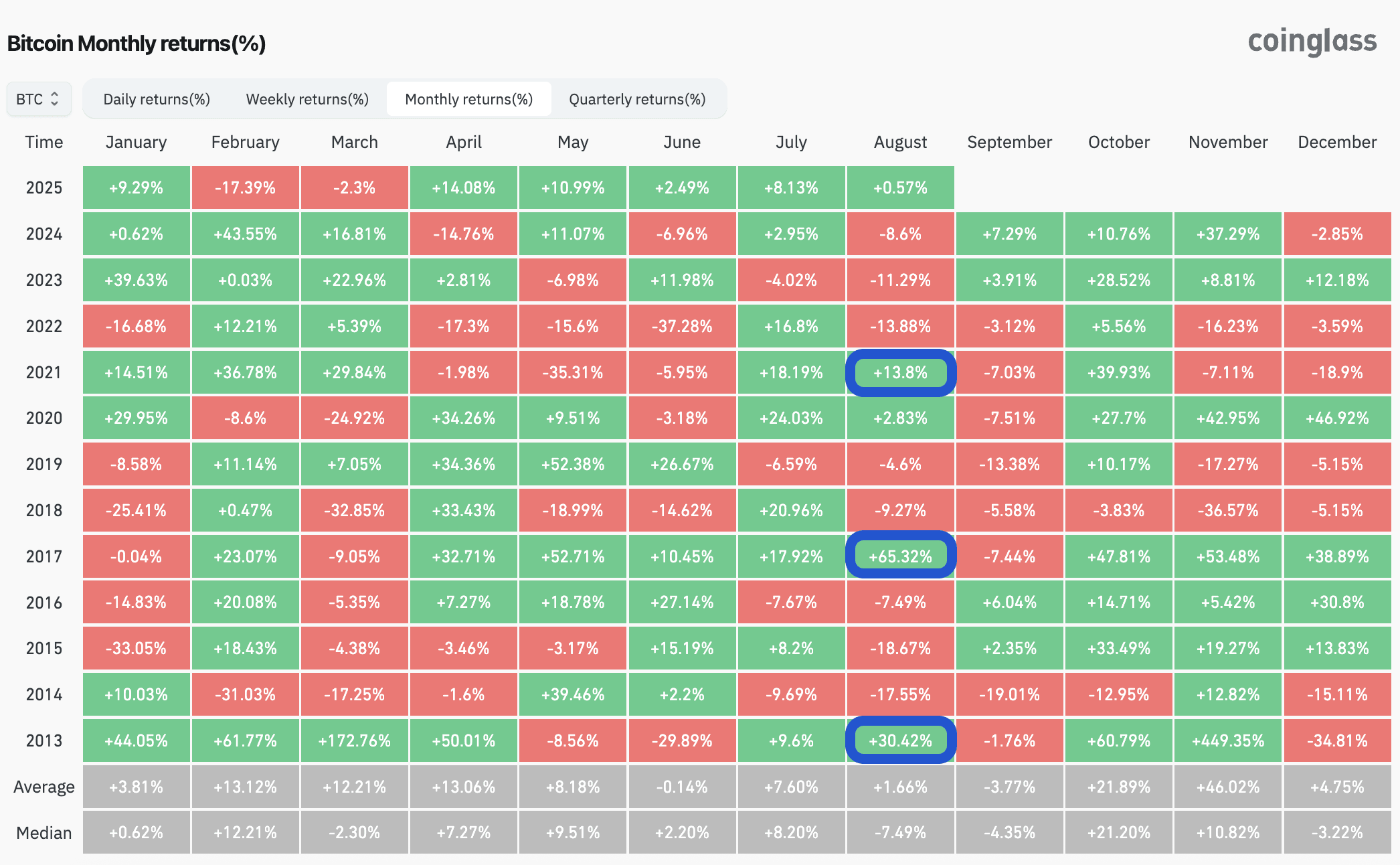Switch to Daily returns(%) tab
The height and width of the screenshot is (865, 1400).
[157, 99]
